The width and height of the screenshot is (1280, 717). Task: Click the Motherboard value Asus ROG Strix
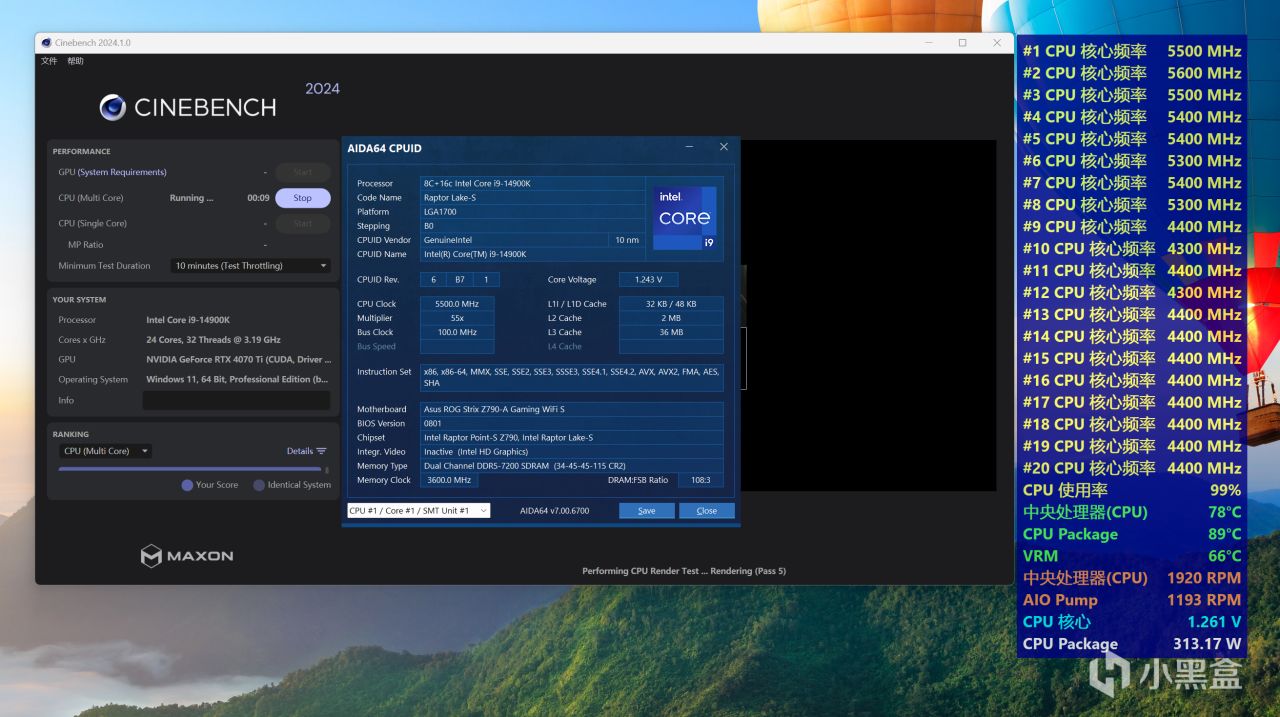[571, 409]
